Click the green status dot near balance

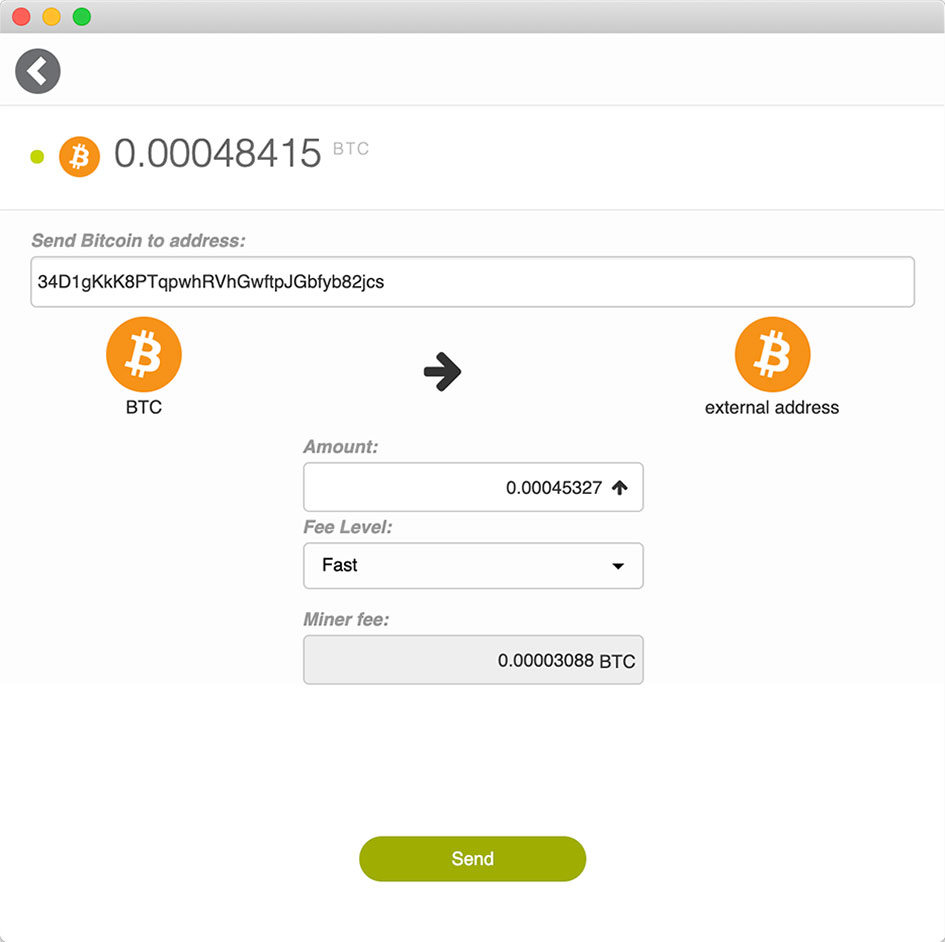37,157
